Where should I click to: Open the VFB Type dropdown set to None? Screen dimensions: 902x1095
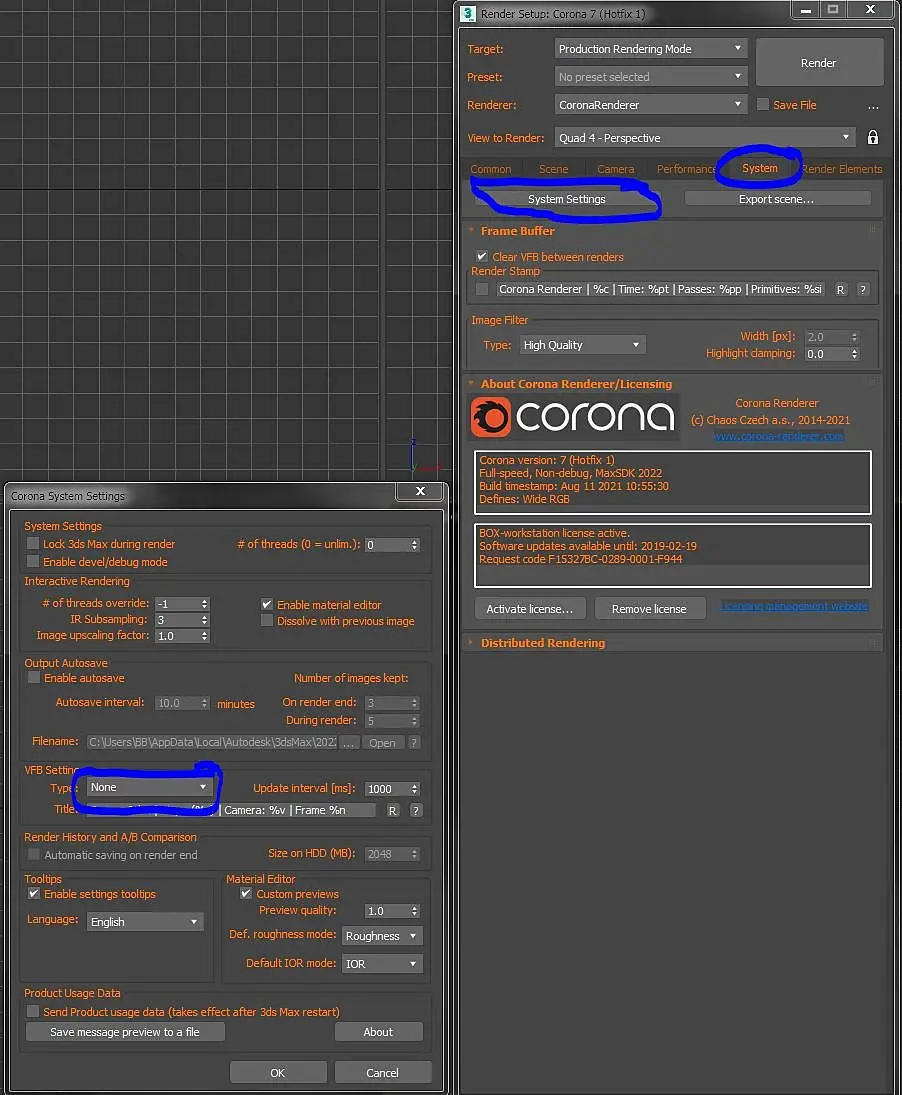click(x=149, y=787)
